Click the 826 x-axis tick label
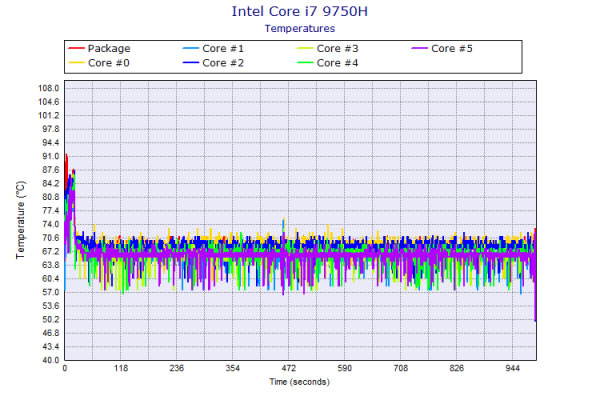Image resolution: width=600 pixels, height=400 pixels. (457, 368)
